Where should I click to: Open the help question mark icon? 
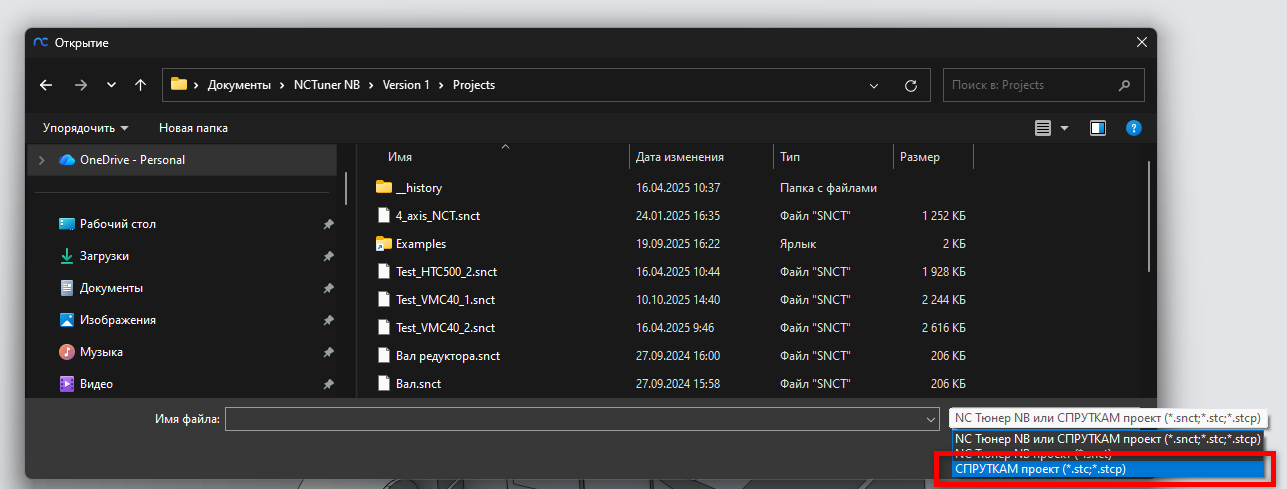(x=1133, y=128)
